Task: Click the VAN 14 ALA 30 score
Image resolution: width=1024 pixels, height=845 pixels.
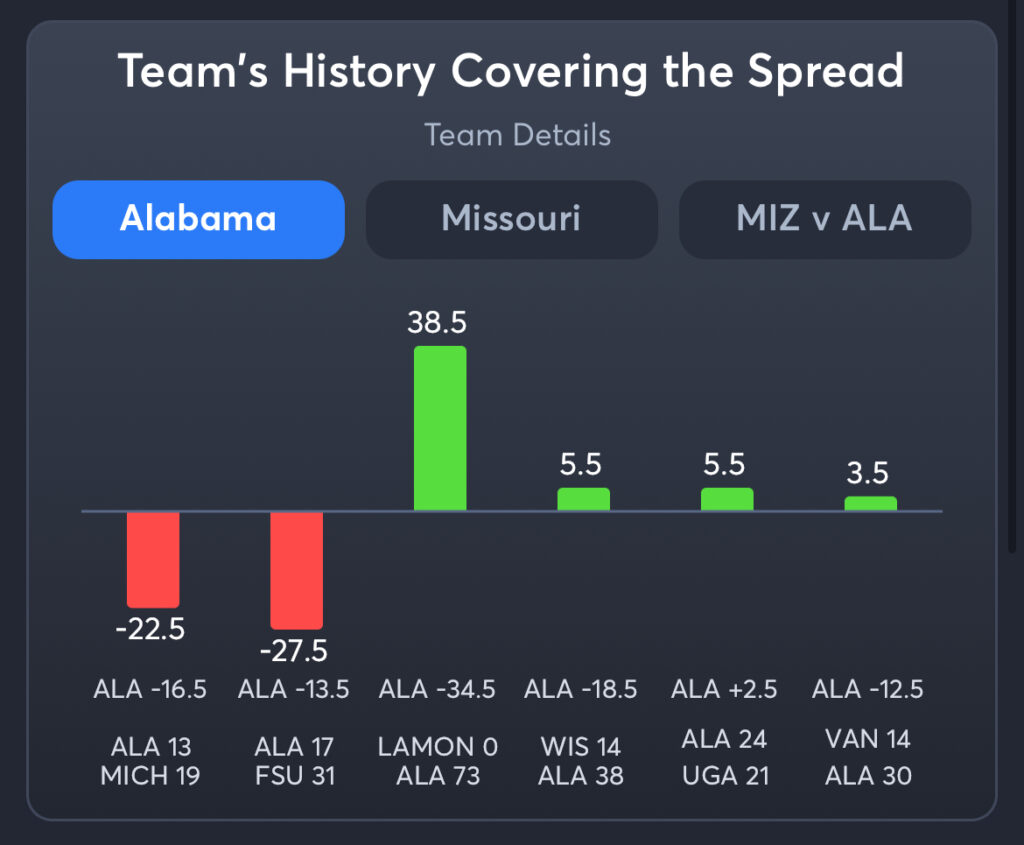Action: point(868,757)
